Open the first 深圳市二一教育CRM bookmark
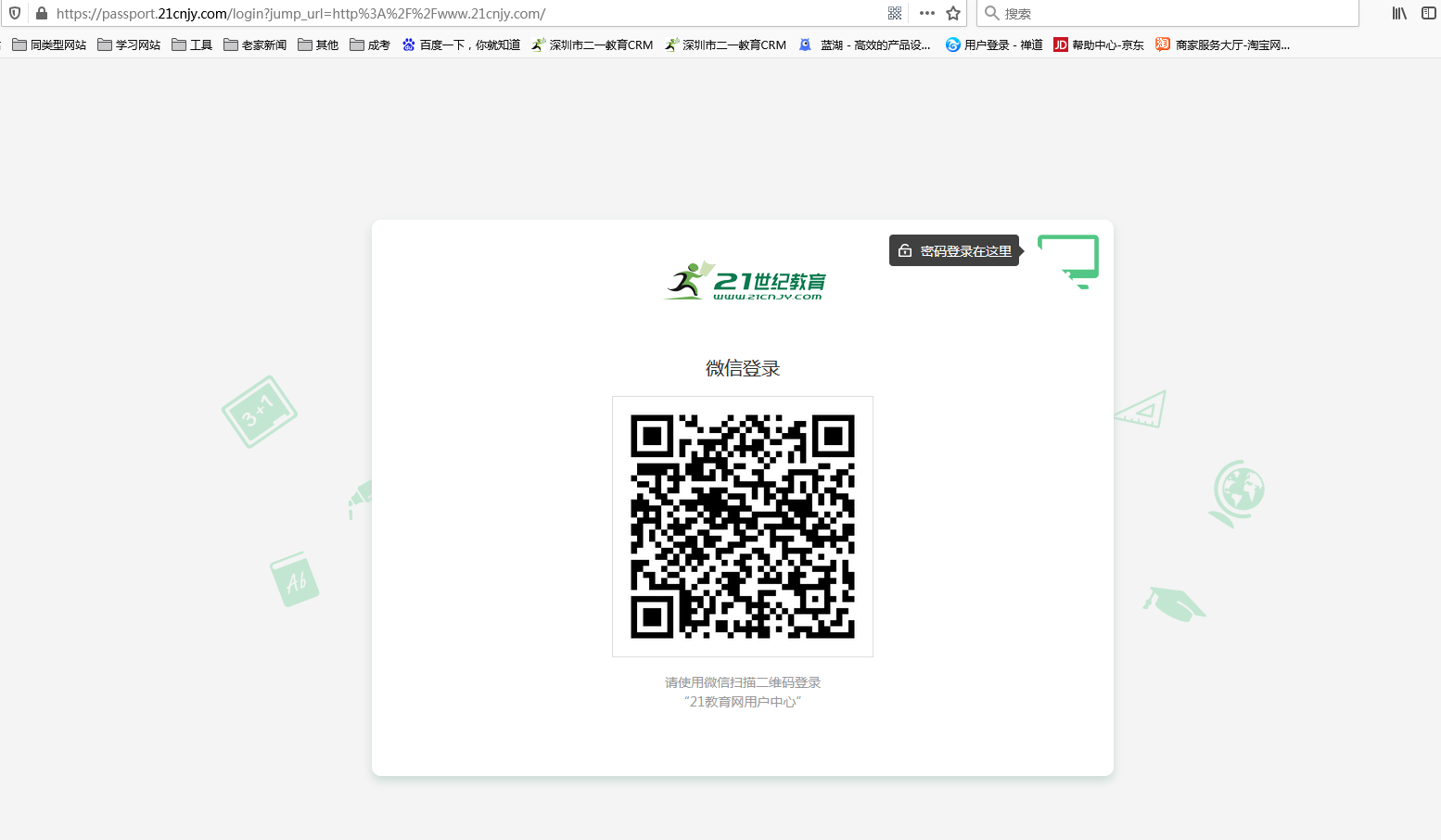Image resolution: width=1441 pixels, height=840 pixels. point(593,45)
